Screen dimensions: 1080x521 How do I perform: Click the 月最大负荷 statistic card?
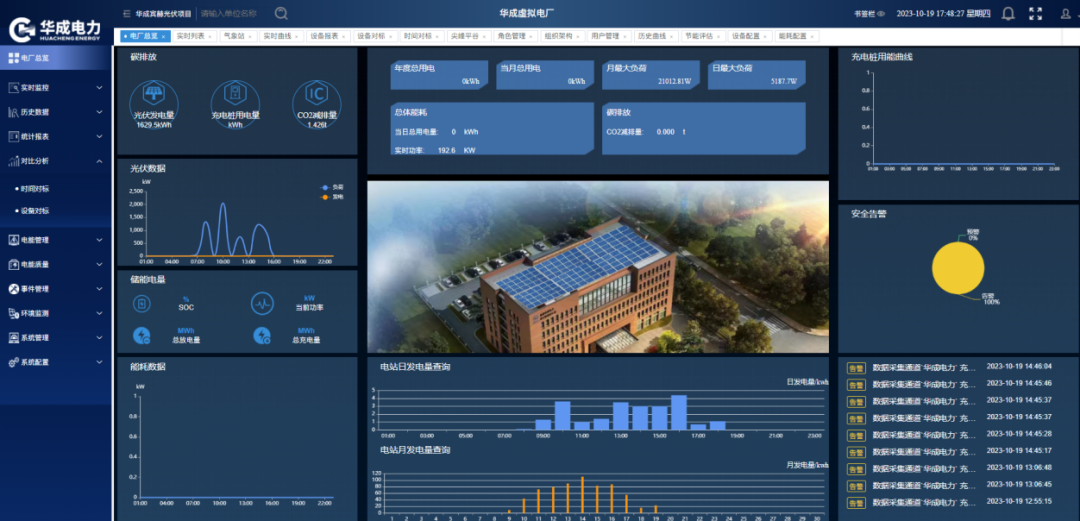[x=651, y=74]
